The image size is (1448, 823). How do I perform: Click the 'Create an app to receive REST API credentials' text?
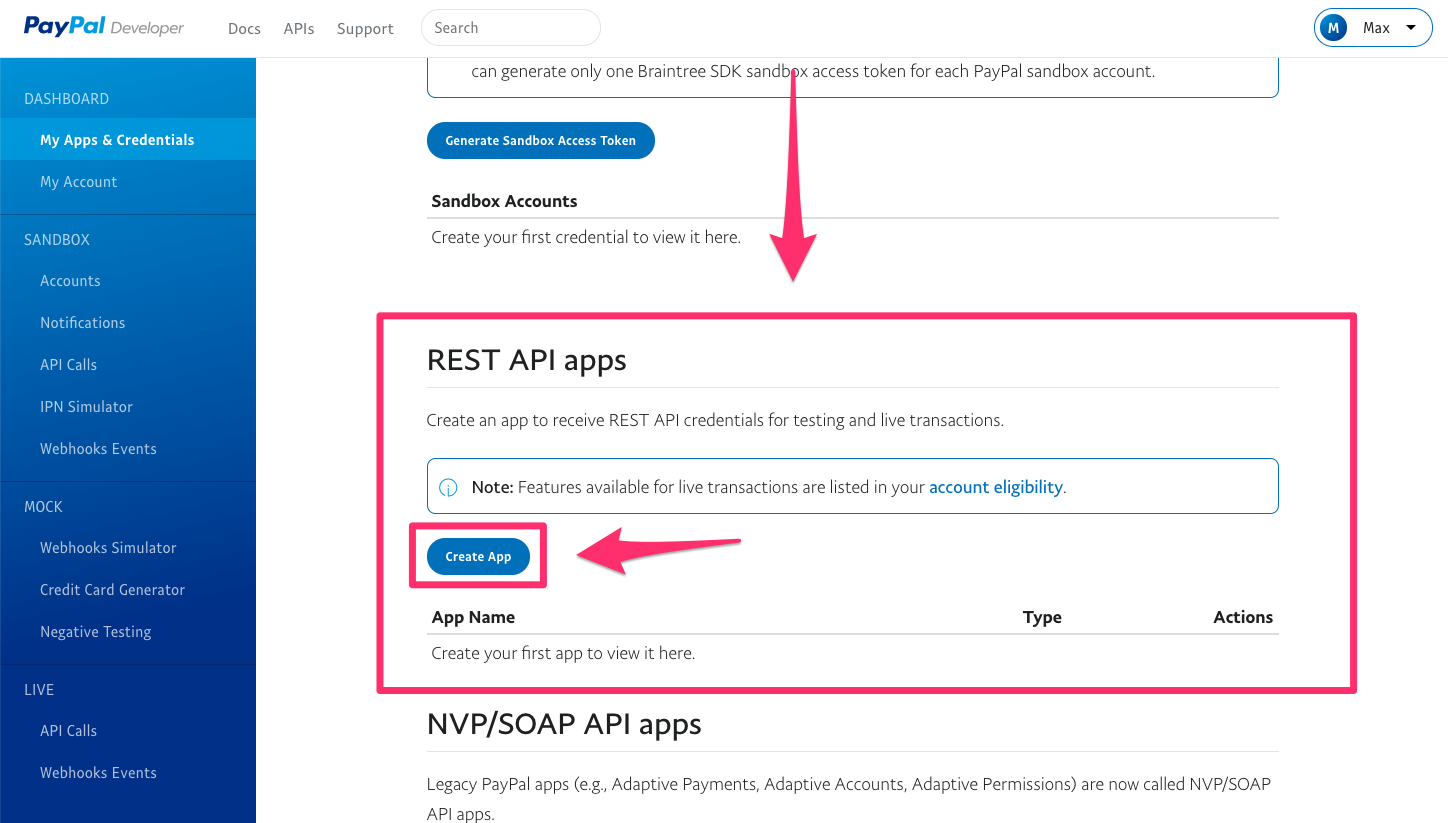click(715, 420)
